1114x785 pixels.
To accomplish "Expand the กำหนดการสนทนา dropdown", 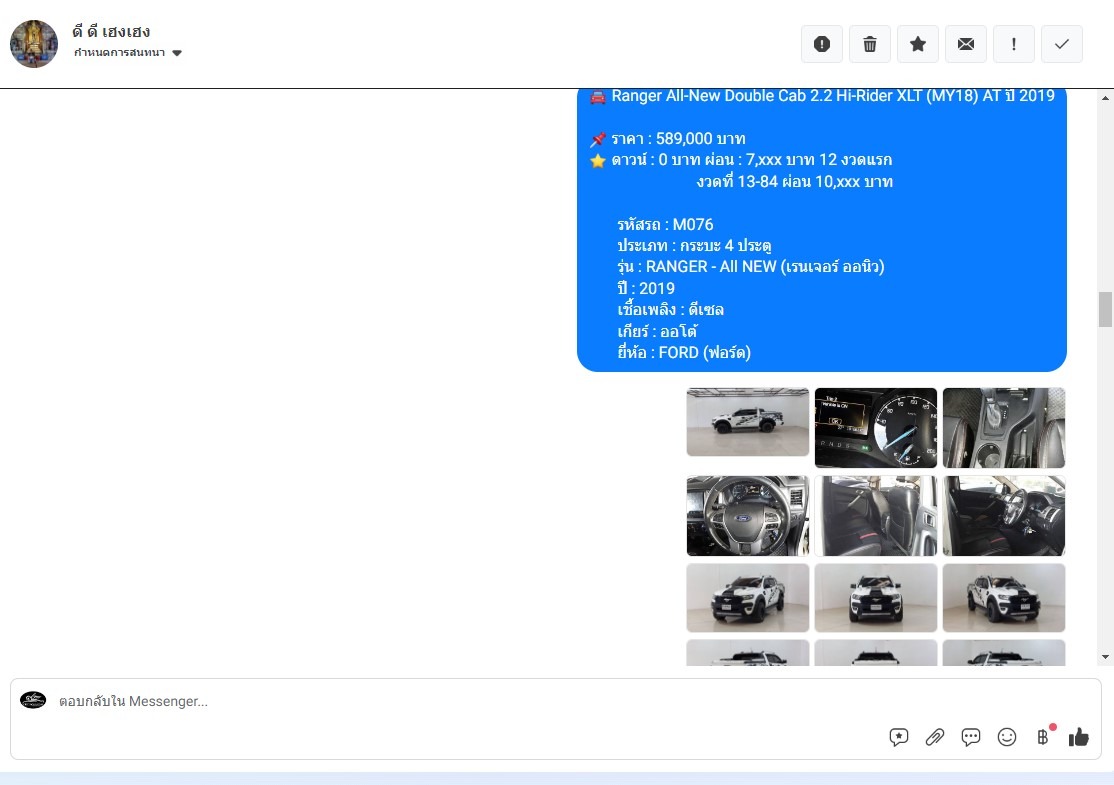I will tap(128, 53).
